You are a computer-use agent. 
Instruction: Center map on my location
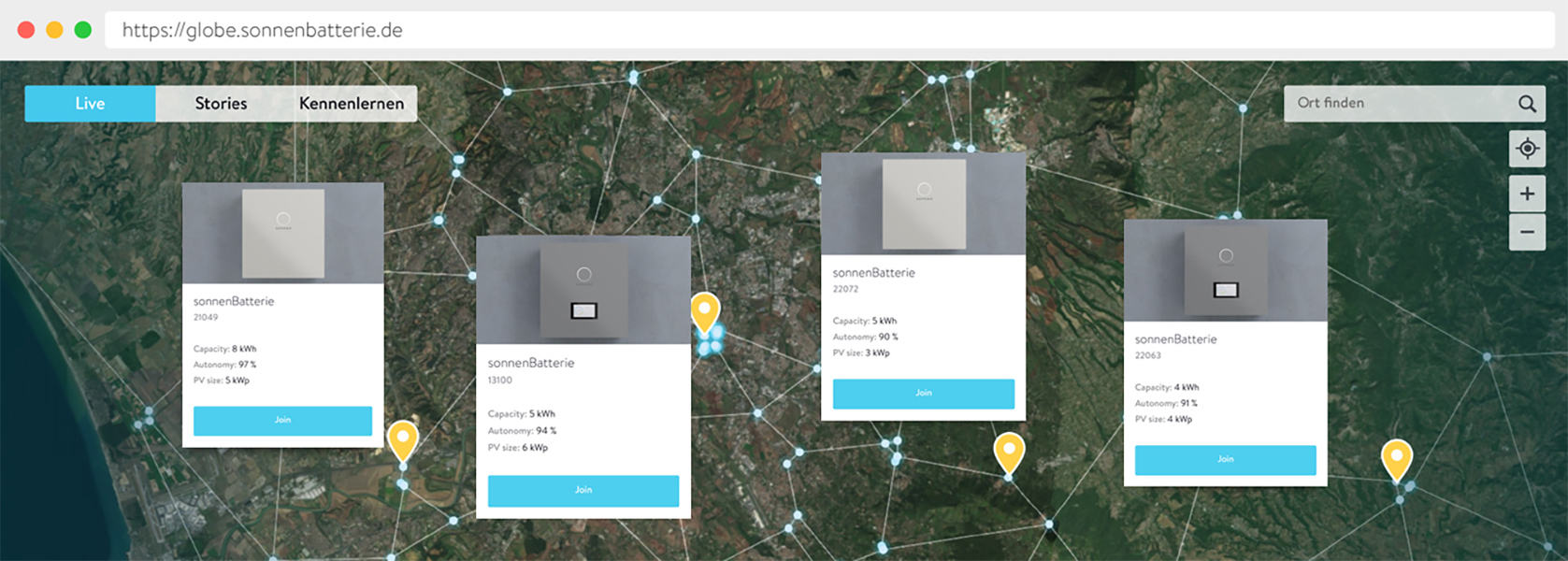click(1527, 149)
